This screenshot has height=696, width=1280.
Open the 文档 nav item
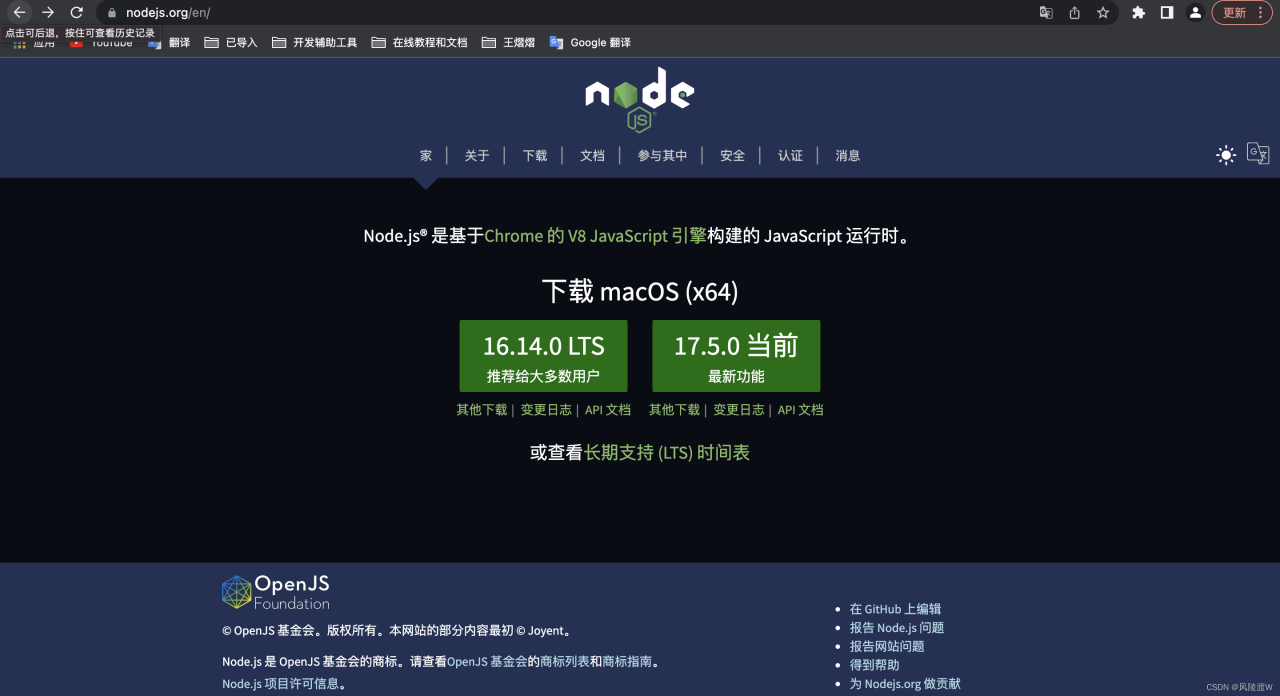[593, 155]
